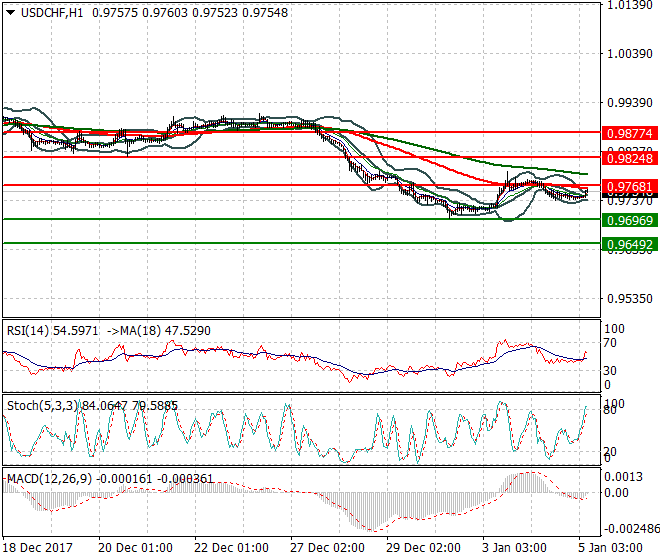The width and height of the screenshot is (660, 560).
Task: Select the RSI(14) 54.5971 indicator label
Action: [53, 331]
